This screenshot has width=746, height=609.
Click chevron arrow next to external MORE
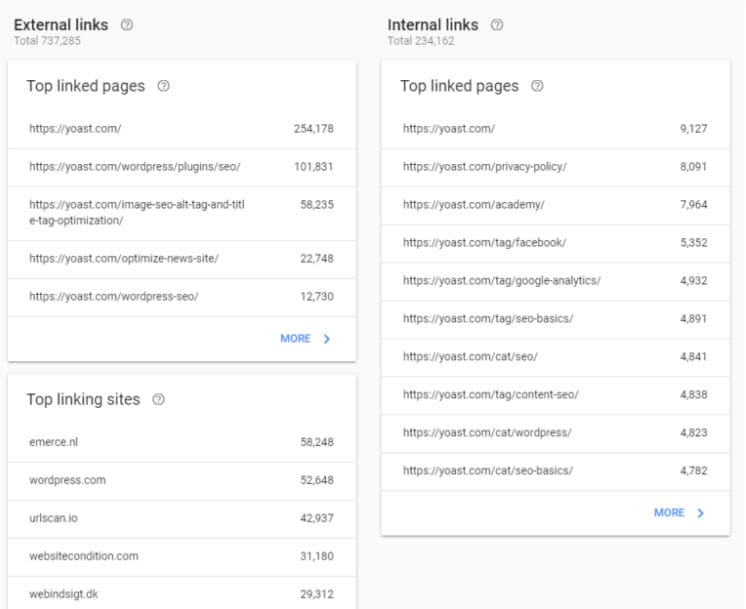[x=326, y=339]
